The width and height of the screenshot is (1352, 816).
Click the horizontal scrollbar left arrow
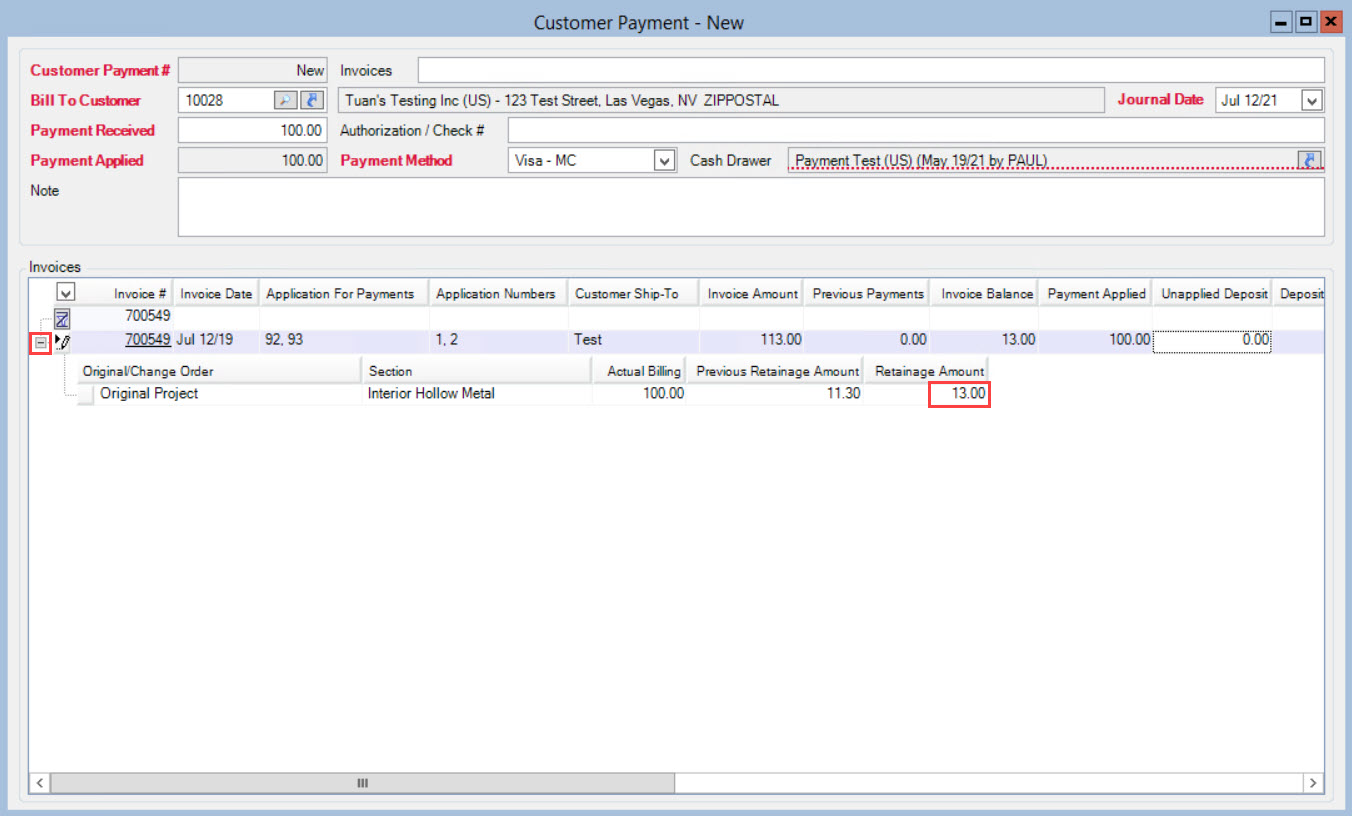pyautogui.click(x=41, y=783)
